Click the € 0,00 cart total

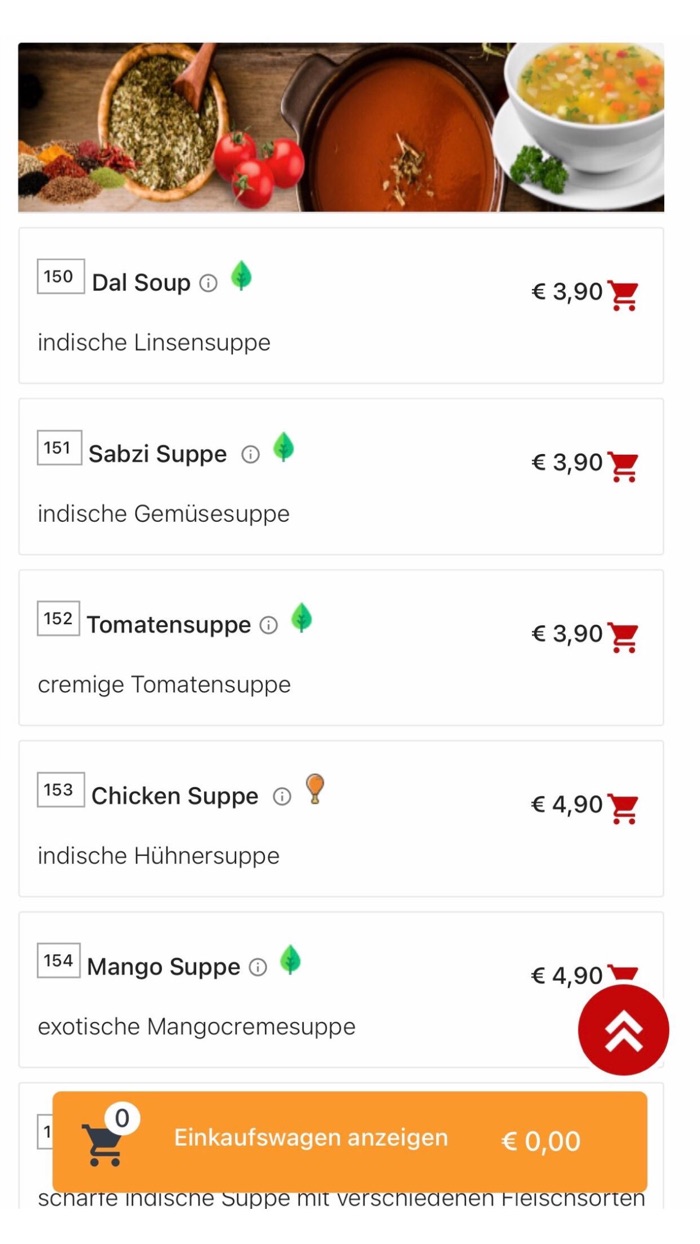click(541, 1138)
